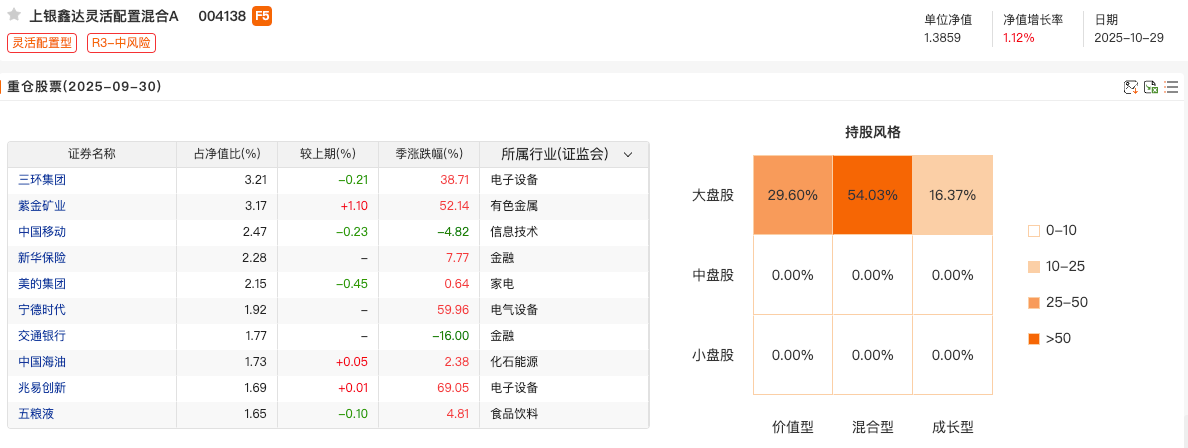Click the favorite star beside the fund name
Screen dimensions: 1188x448
click(x=14, y=16)
